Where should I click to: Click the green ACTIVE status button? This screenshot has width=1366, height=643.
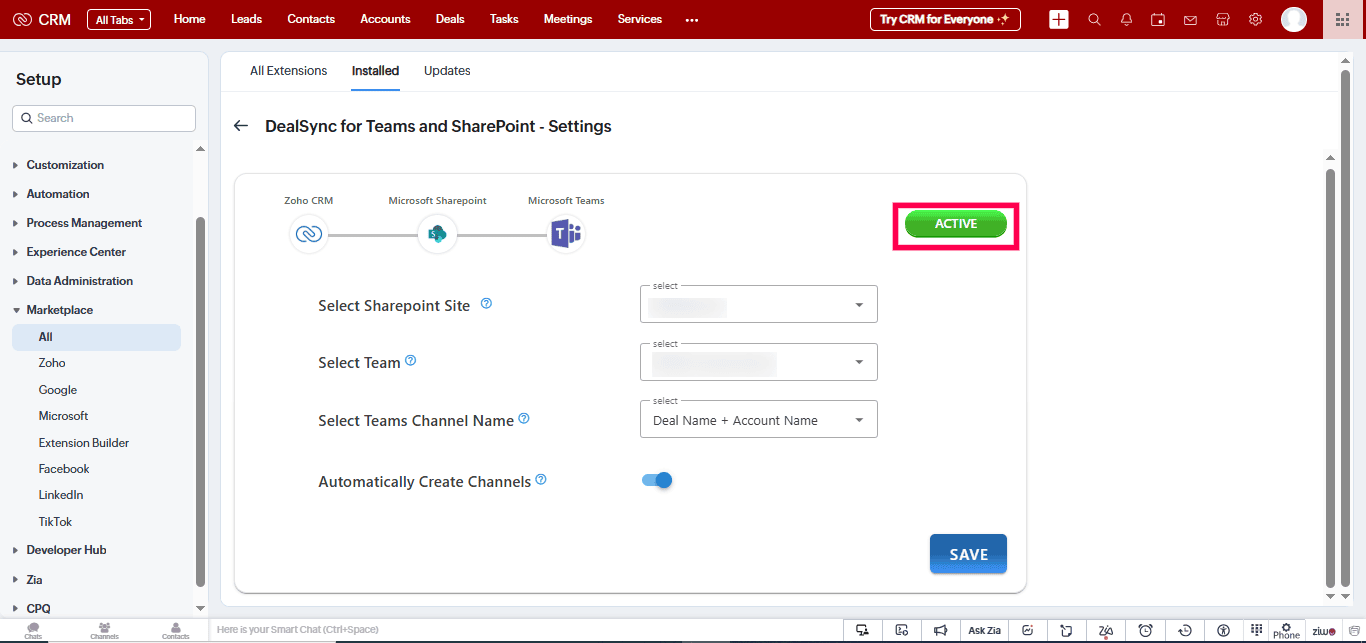click(956, 224)
